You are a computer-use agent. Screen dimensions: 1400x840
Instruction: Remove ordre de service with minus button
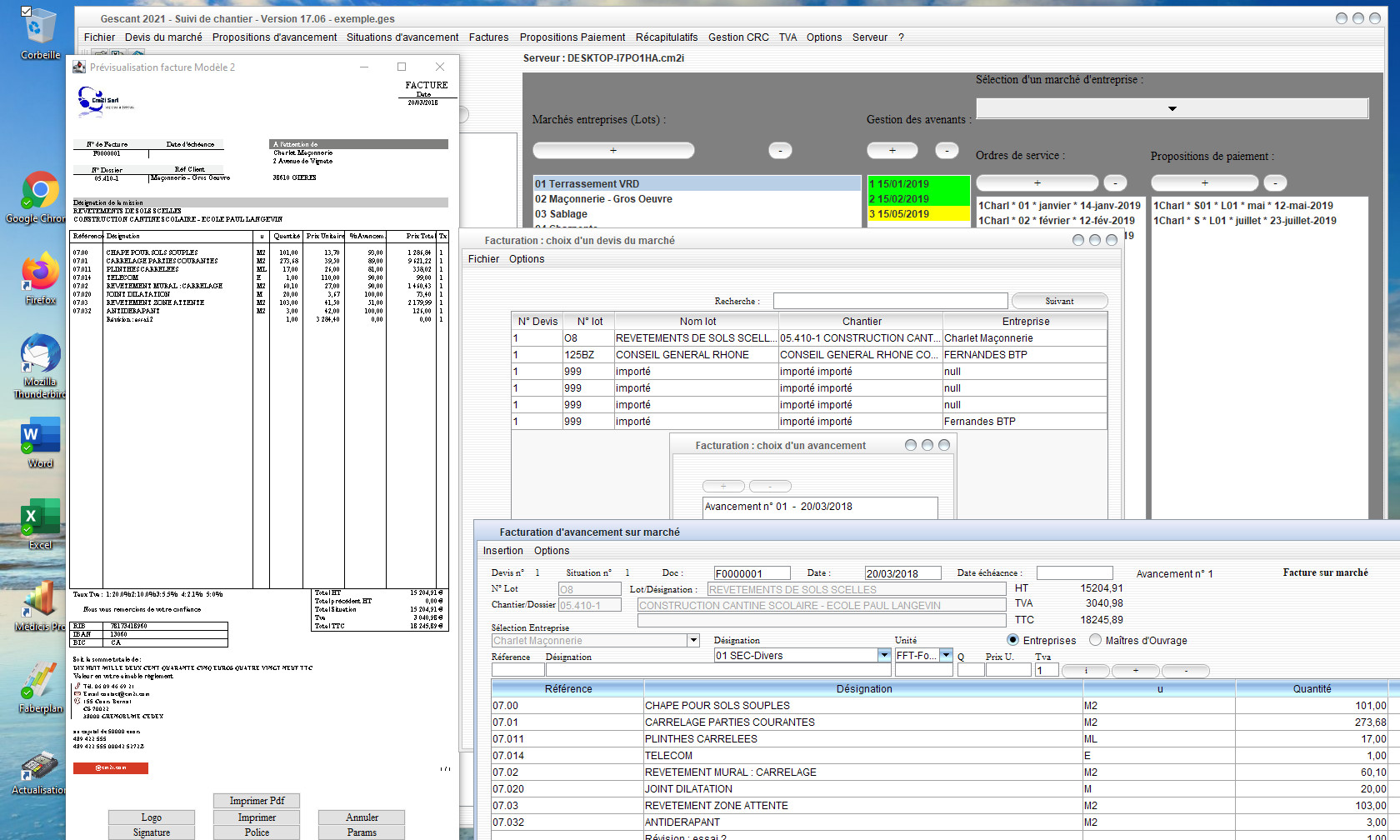pyautogui.click(x=1115, y=182)
